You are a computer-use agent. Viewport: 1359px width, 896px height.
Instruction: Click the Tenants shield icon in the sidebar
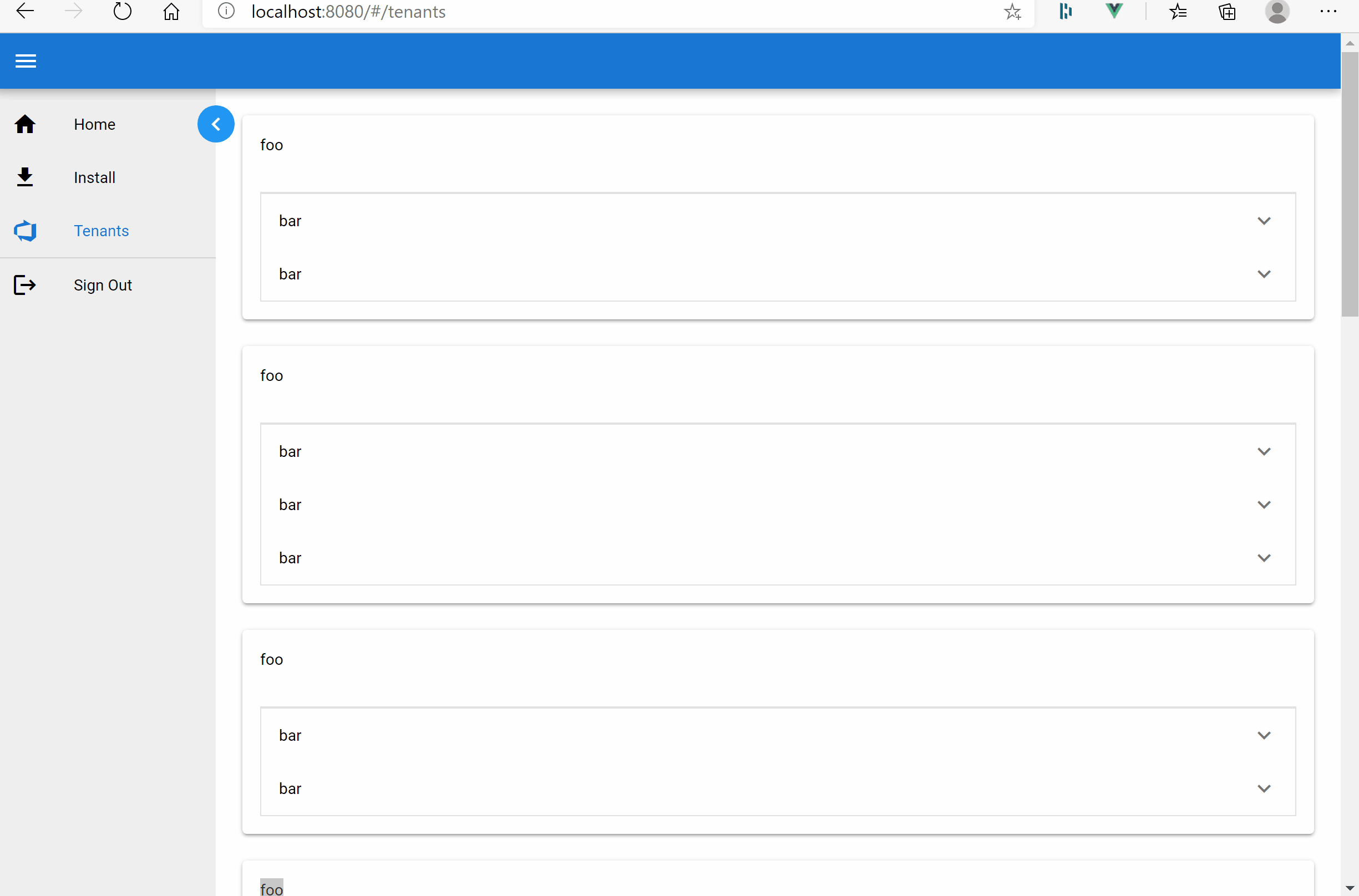tap(25, 231)
